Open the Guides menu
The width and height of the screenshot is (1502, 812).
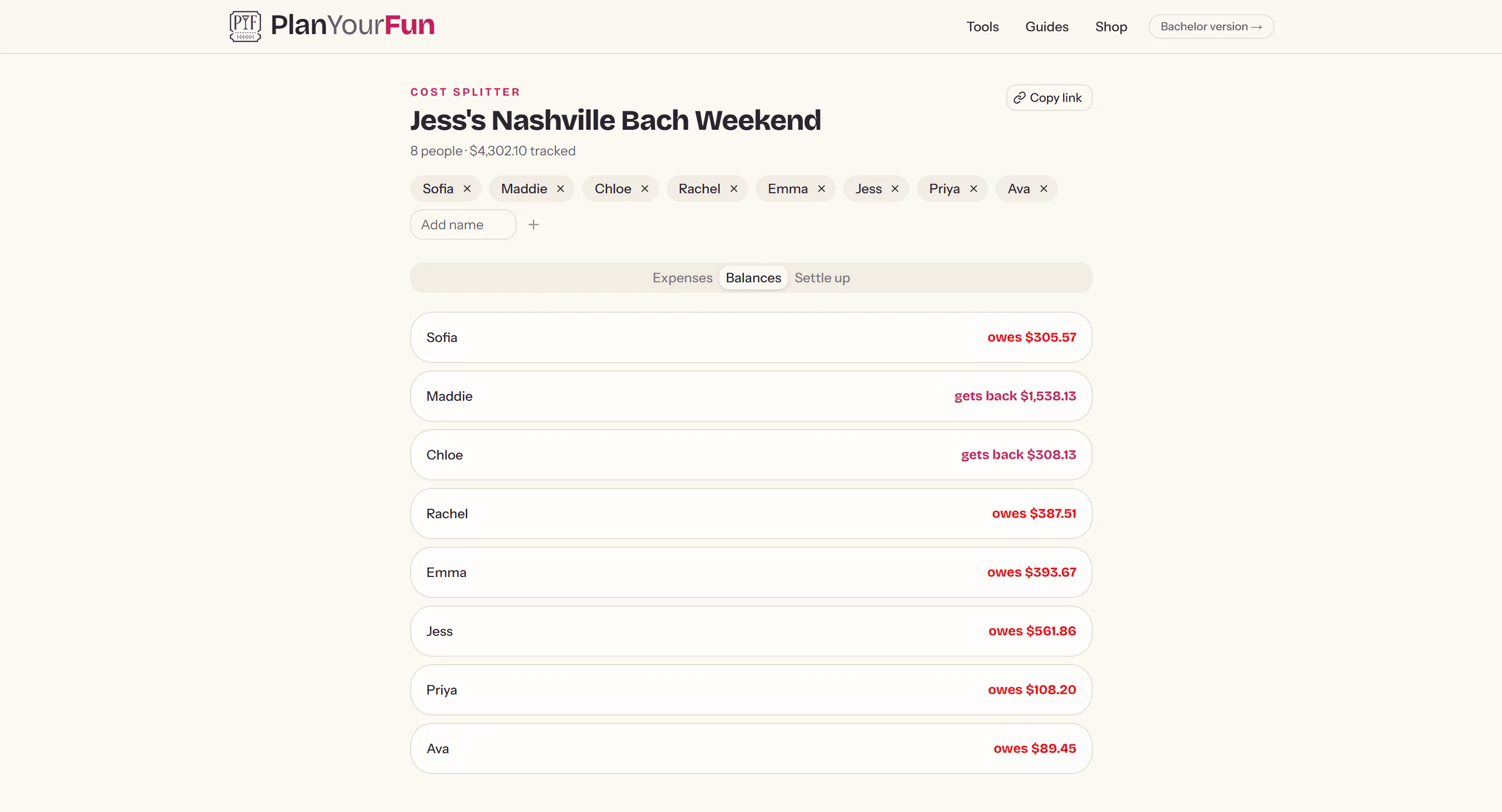(1047, 27)
